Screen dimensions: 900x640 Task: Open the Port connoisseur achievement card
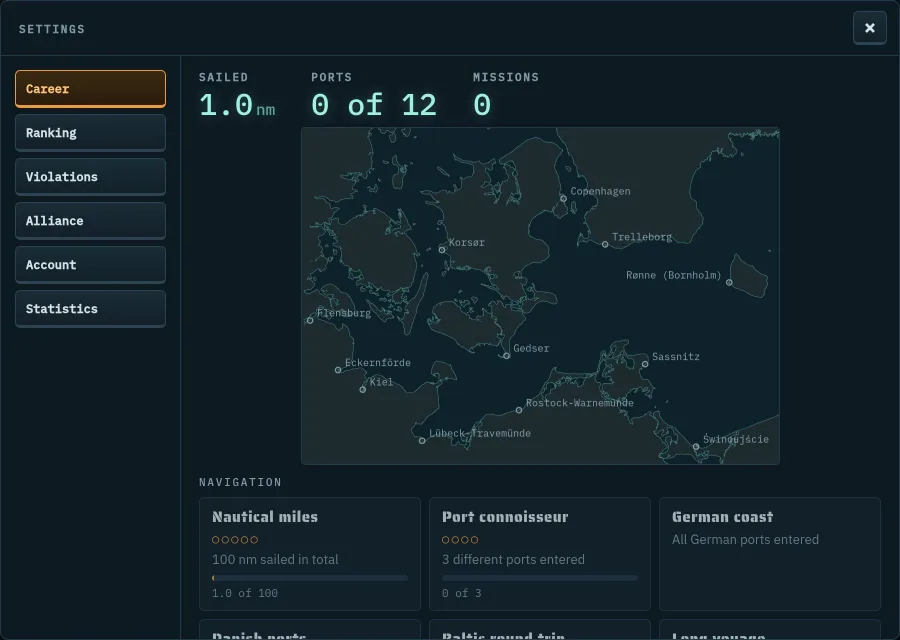pyautogui.click(x=540, y=554)
